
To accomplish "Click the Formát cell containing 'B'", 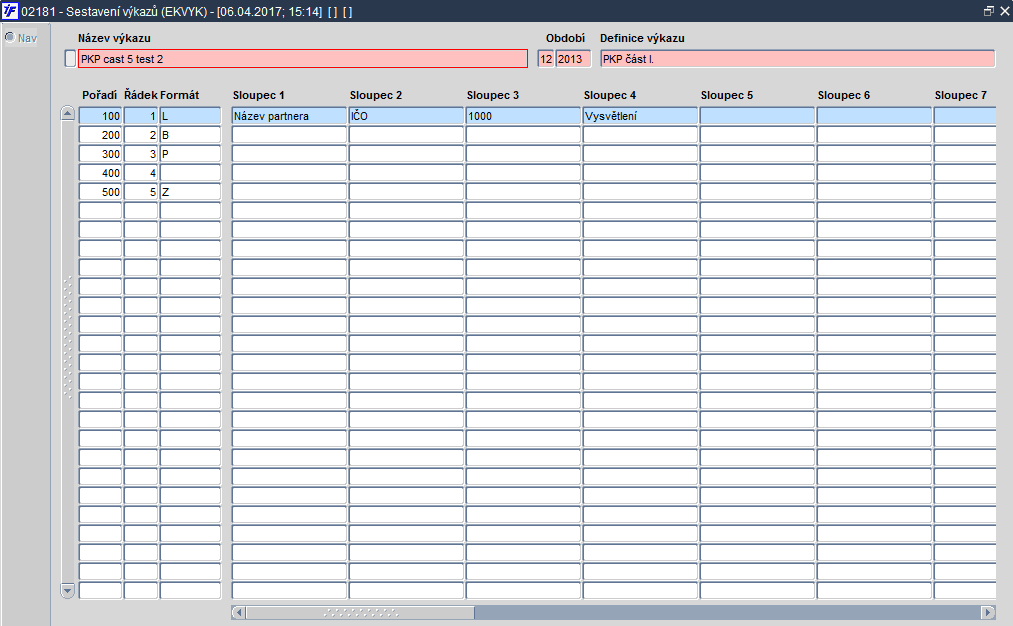I will [191, 135].
